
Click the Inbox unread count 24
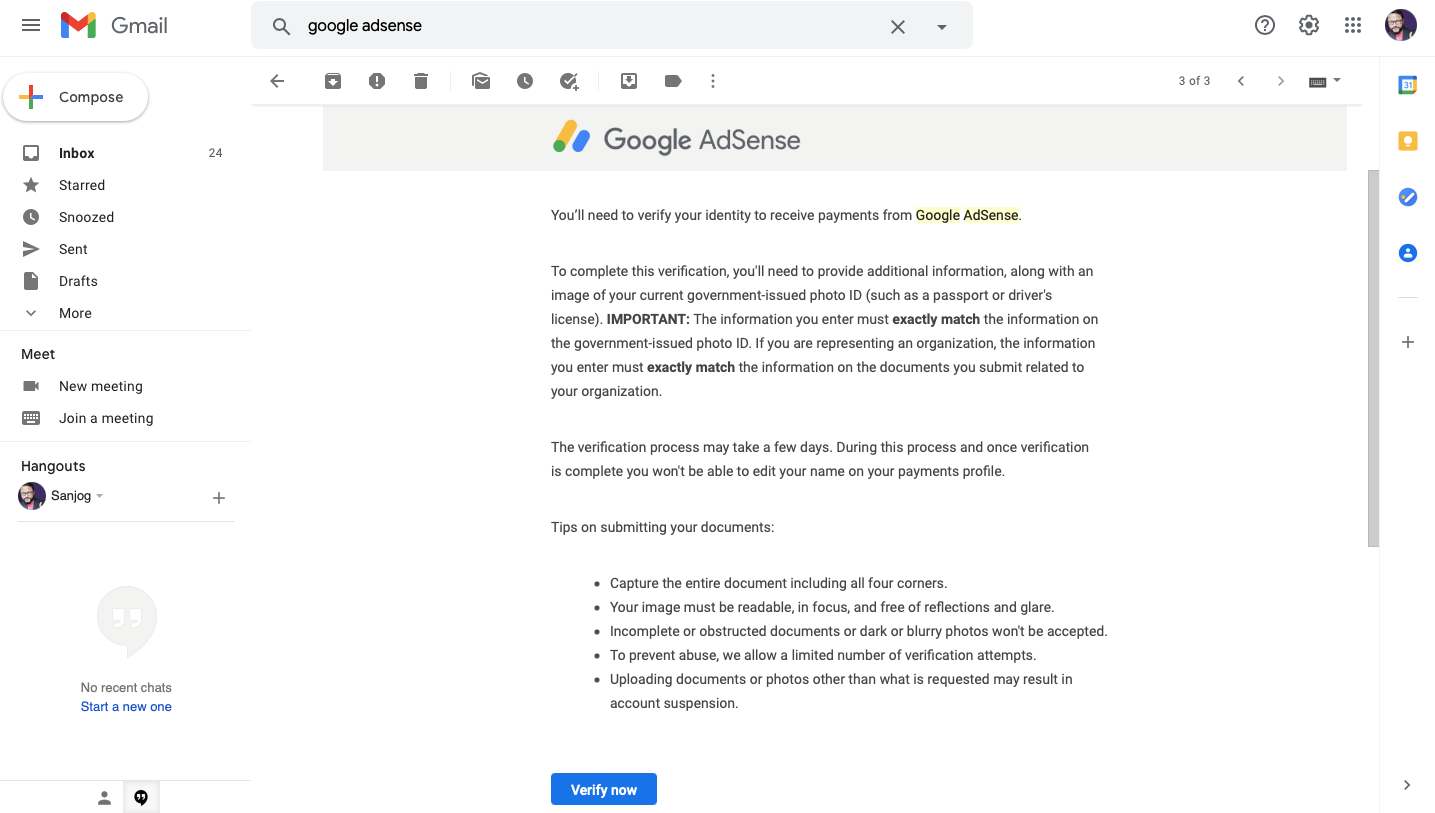[215, 153]
